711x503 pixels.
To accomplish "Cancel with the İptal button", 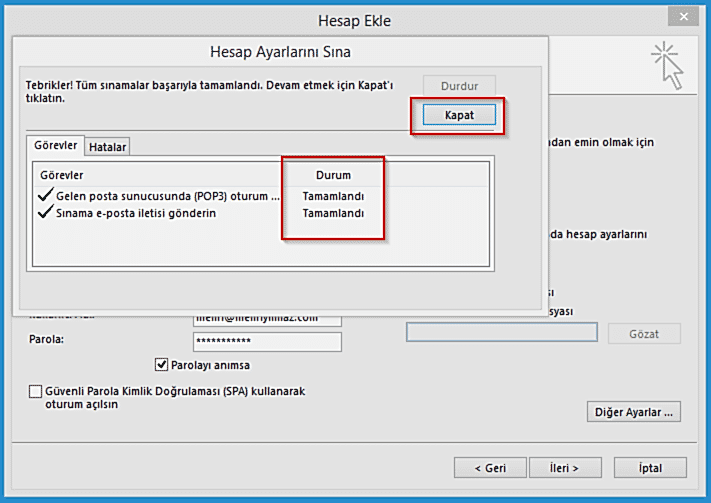I will click(x=650, y=468).
